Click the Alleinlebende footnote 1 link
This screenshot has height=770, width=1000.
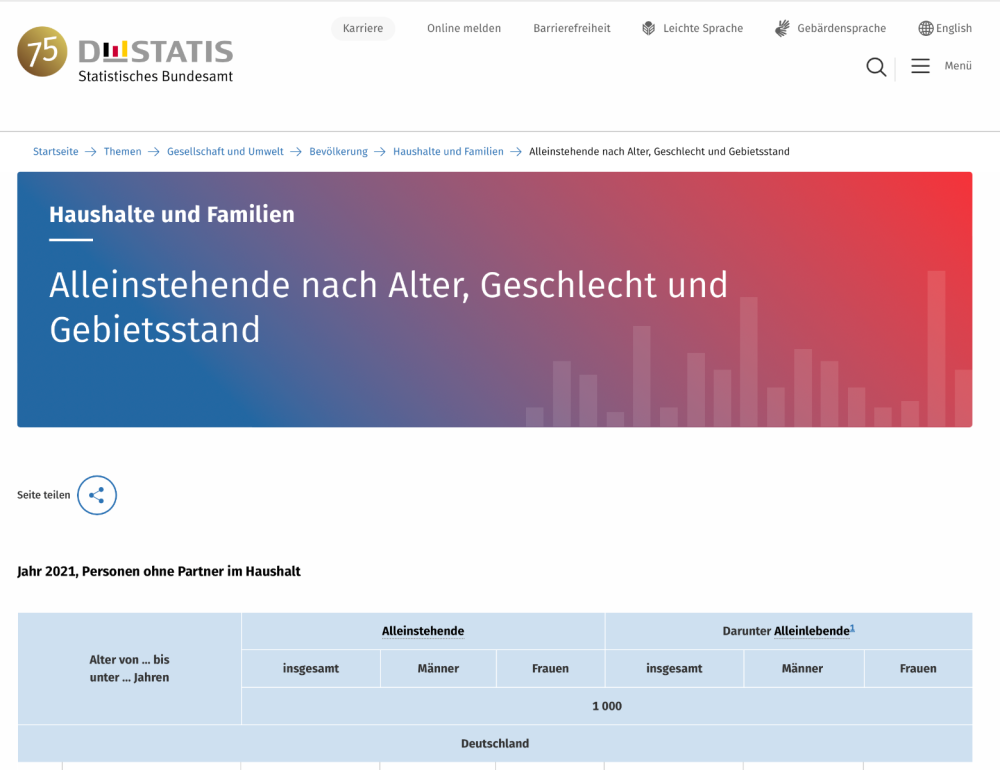click(x=852, y=627)
